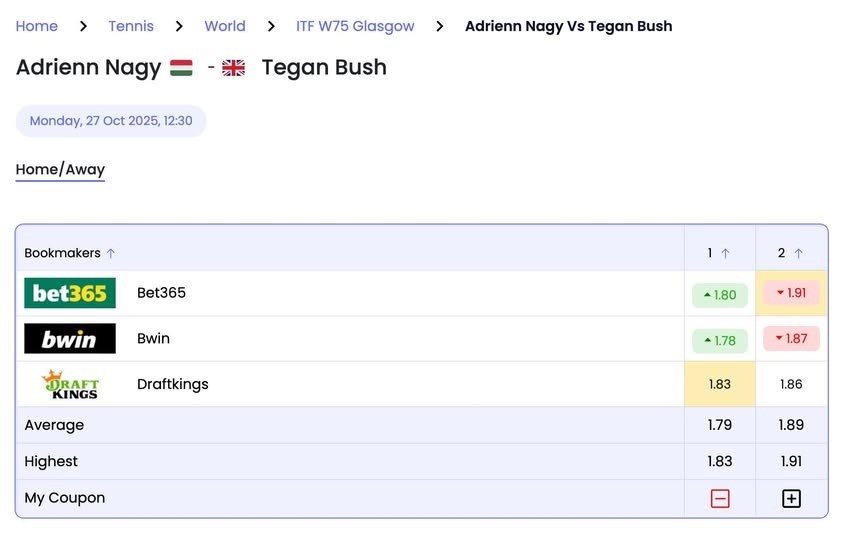Click the Bet365 bookmaker logo
The height and width of the screenshot is (535, 843).
pos(70,293)
